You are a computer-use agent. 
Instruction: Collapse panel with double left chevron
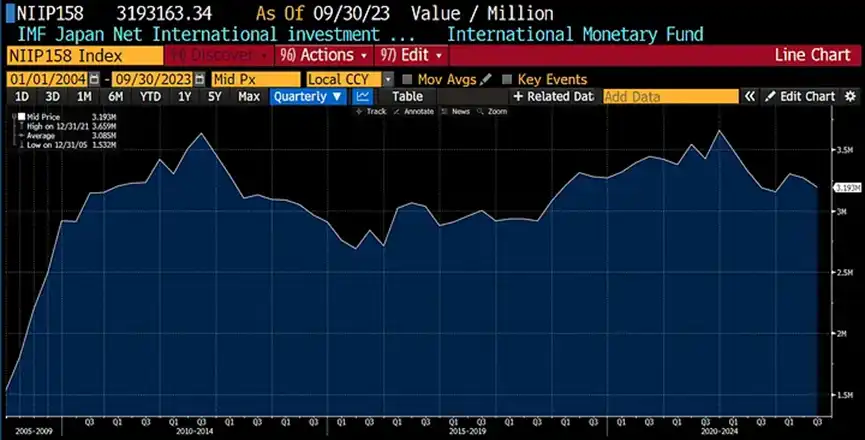[749, 97]
